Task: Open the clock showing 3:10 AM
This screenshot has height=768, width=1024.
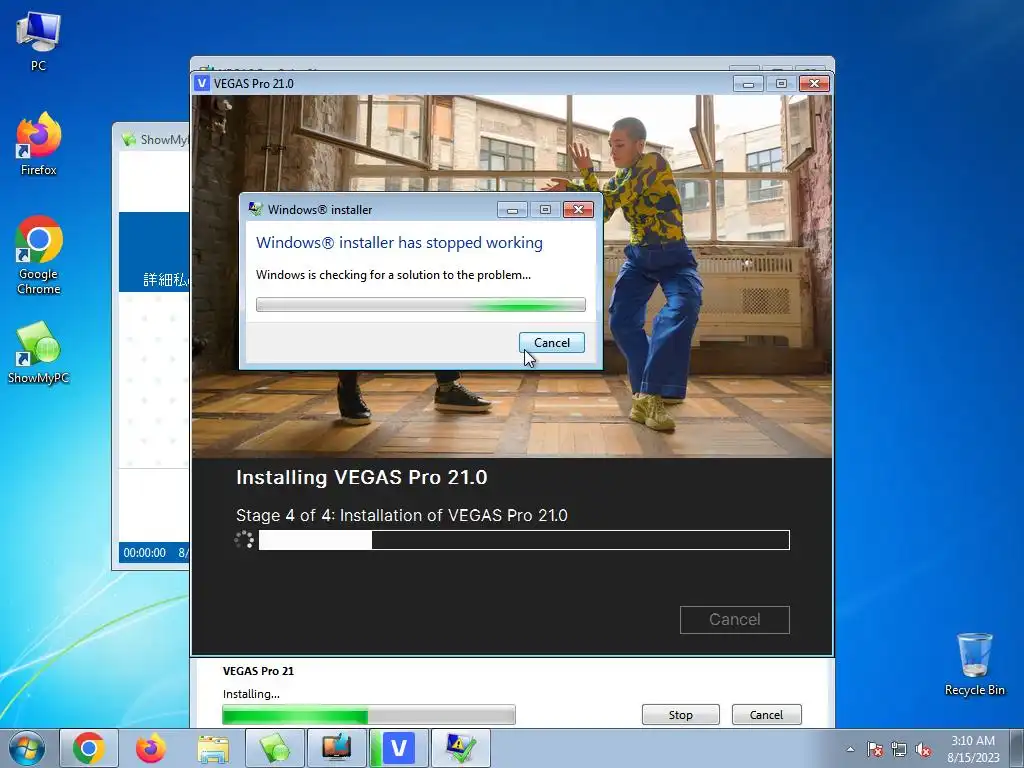Action: [973, 749]
